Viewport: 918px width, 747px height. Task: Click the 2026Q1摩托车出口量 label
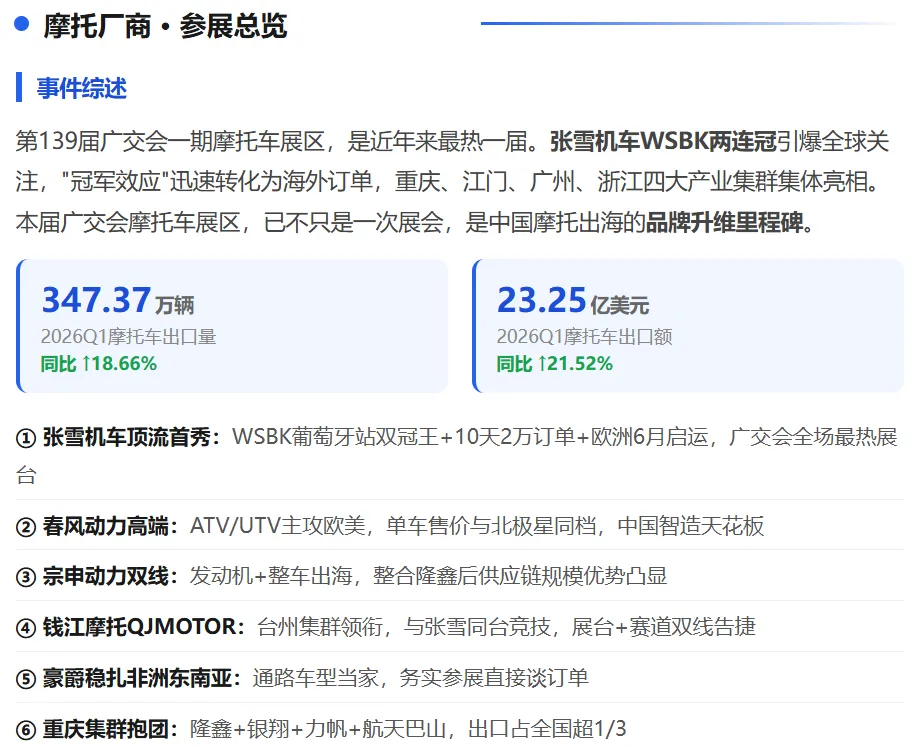point(128,337)
